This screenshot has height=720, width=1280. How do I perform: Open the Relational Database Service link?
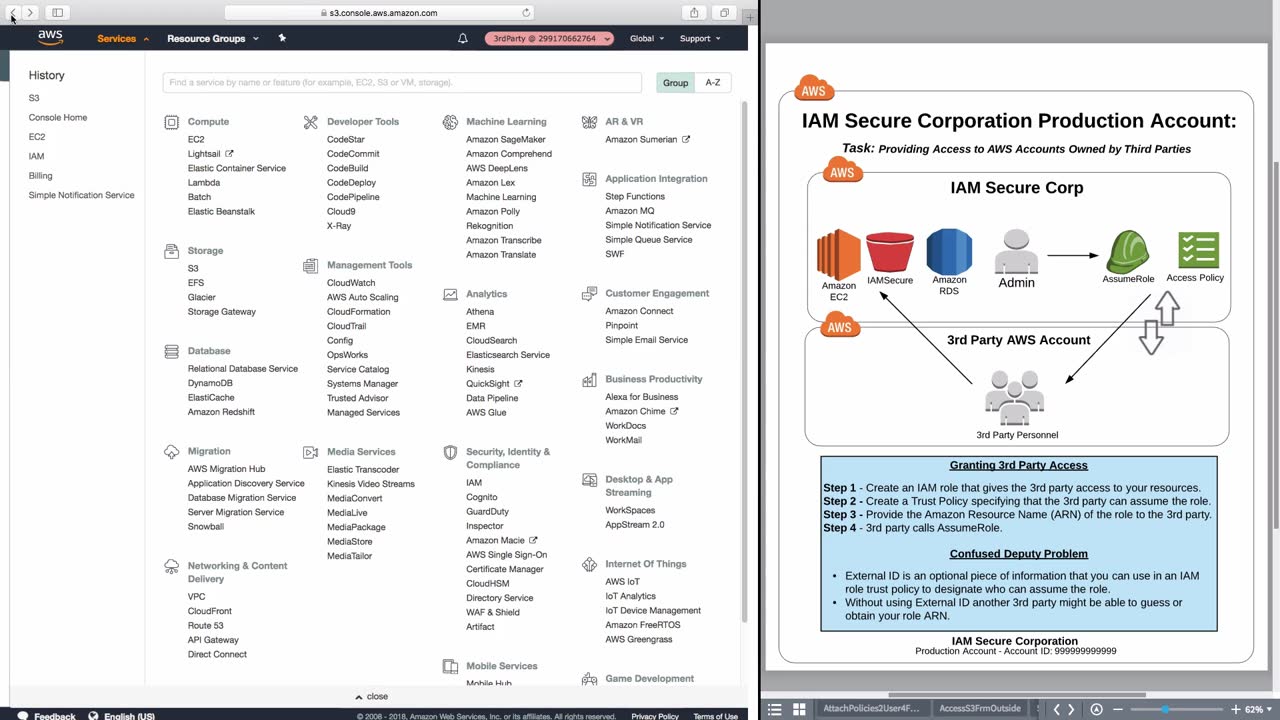click(243, 369)
